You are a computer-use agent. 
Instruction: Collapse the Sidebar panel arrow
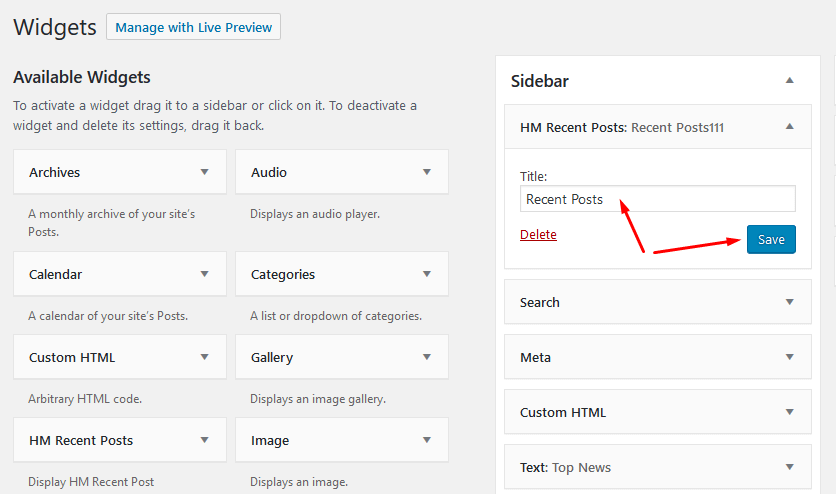[x=789, y=80]
